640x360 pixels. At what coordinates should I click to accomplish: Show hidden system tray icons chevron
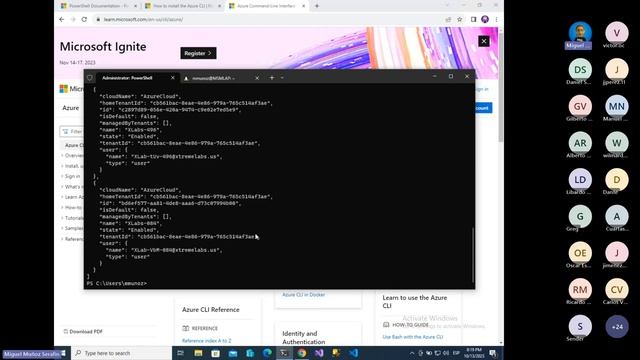(412, 353)
